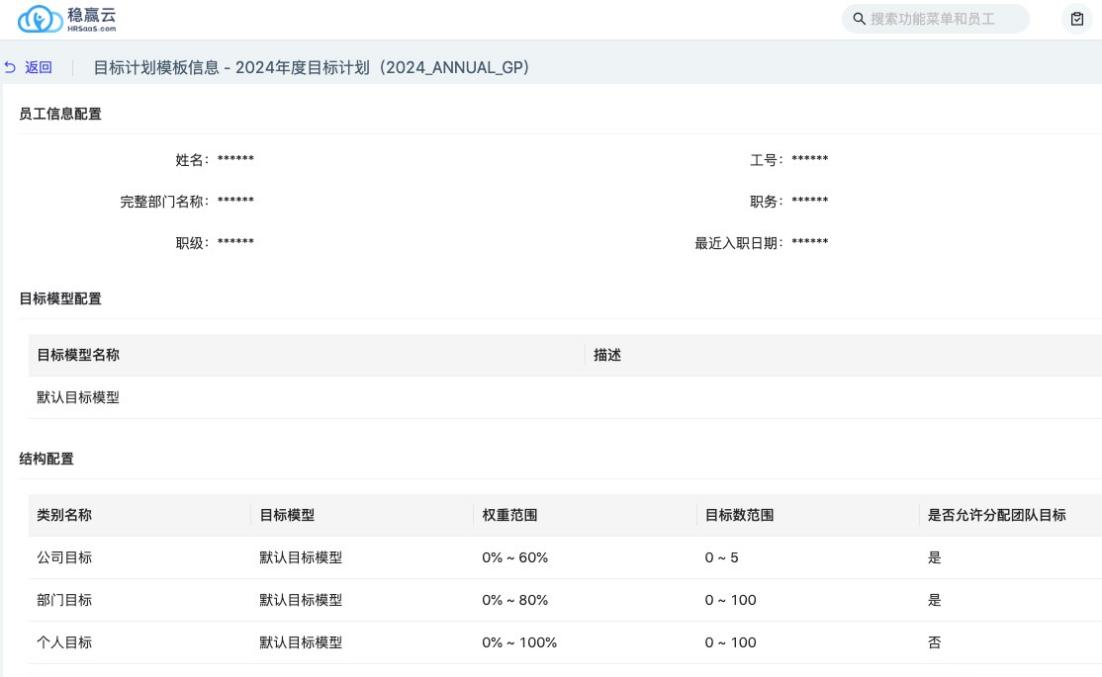Click the 否 value in 个人目标 row
This screenshot has height=677, width=1102.
click(x=934, y=642)
